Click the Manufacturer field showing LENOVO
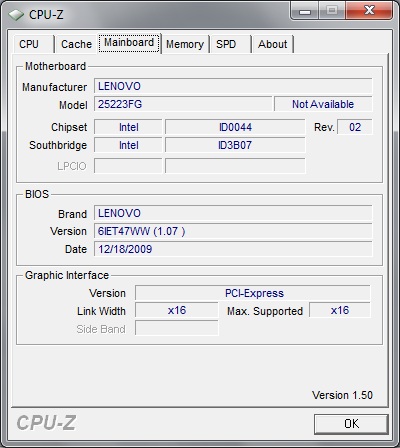The height and width of the screenshot is (448, 400). coord(233,86)
